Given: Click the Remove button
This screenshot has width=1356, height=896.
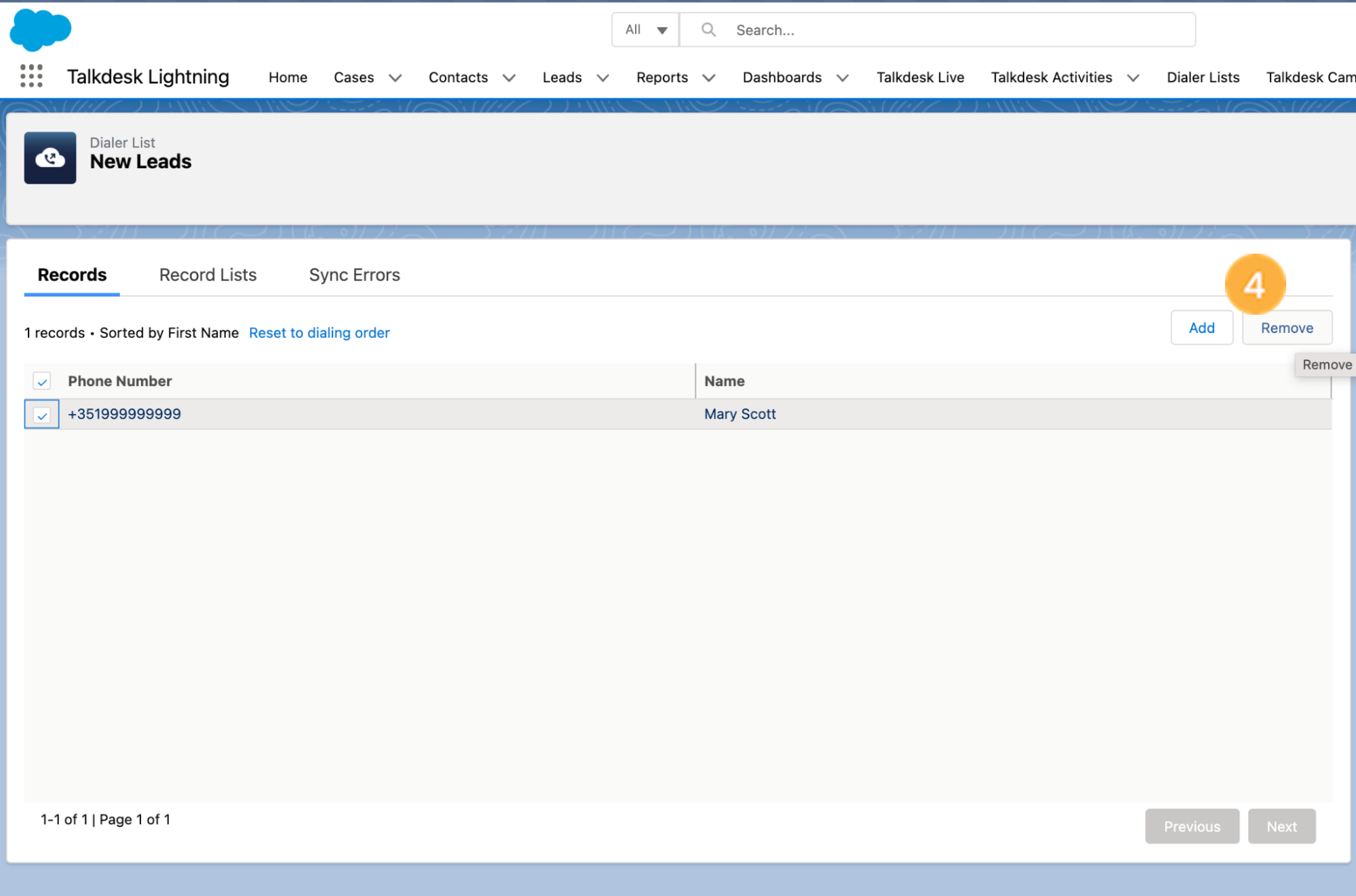Looking at the screenshot, I should [1286, 327].
